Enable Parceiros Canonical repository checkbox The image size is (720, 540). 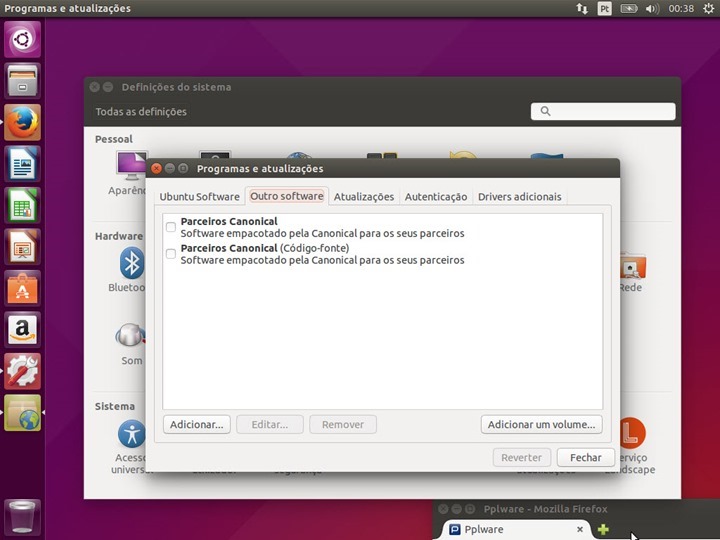pyautogui.click(x=171, y=227)
